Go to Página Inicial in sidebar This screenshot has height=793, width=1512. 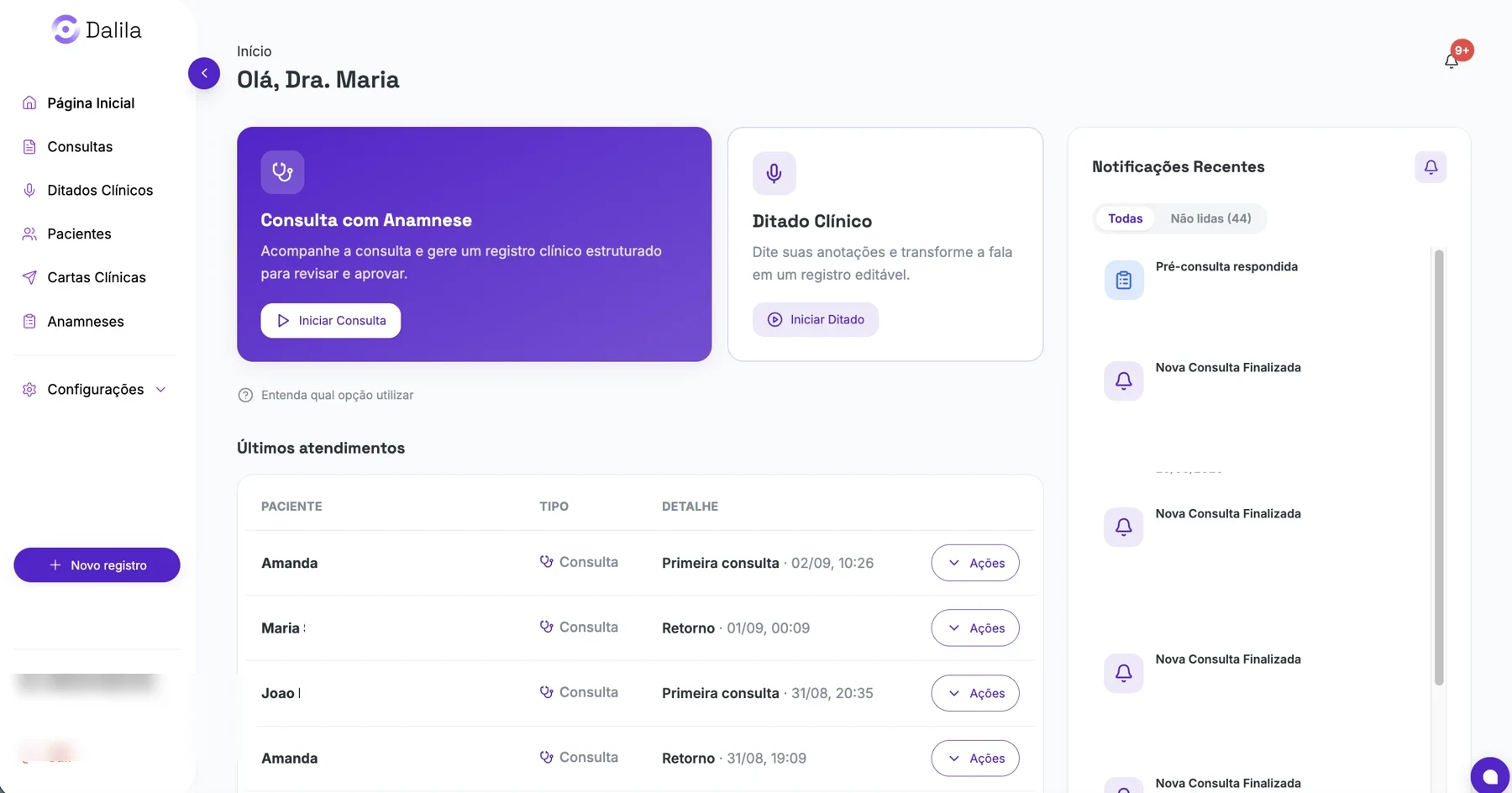coord(78,103)
